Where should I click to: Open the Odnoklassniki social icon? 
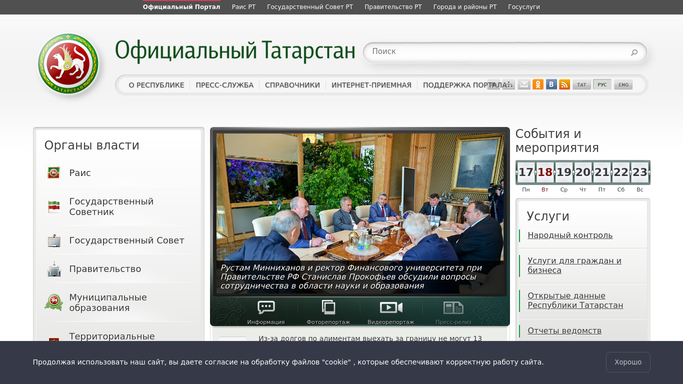coord(538,84)
